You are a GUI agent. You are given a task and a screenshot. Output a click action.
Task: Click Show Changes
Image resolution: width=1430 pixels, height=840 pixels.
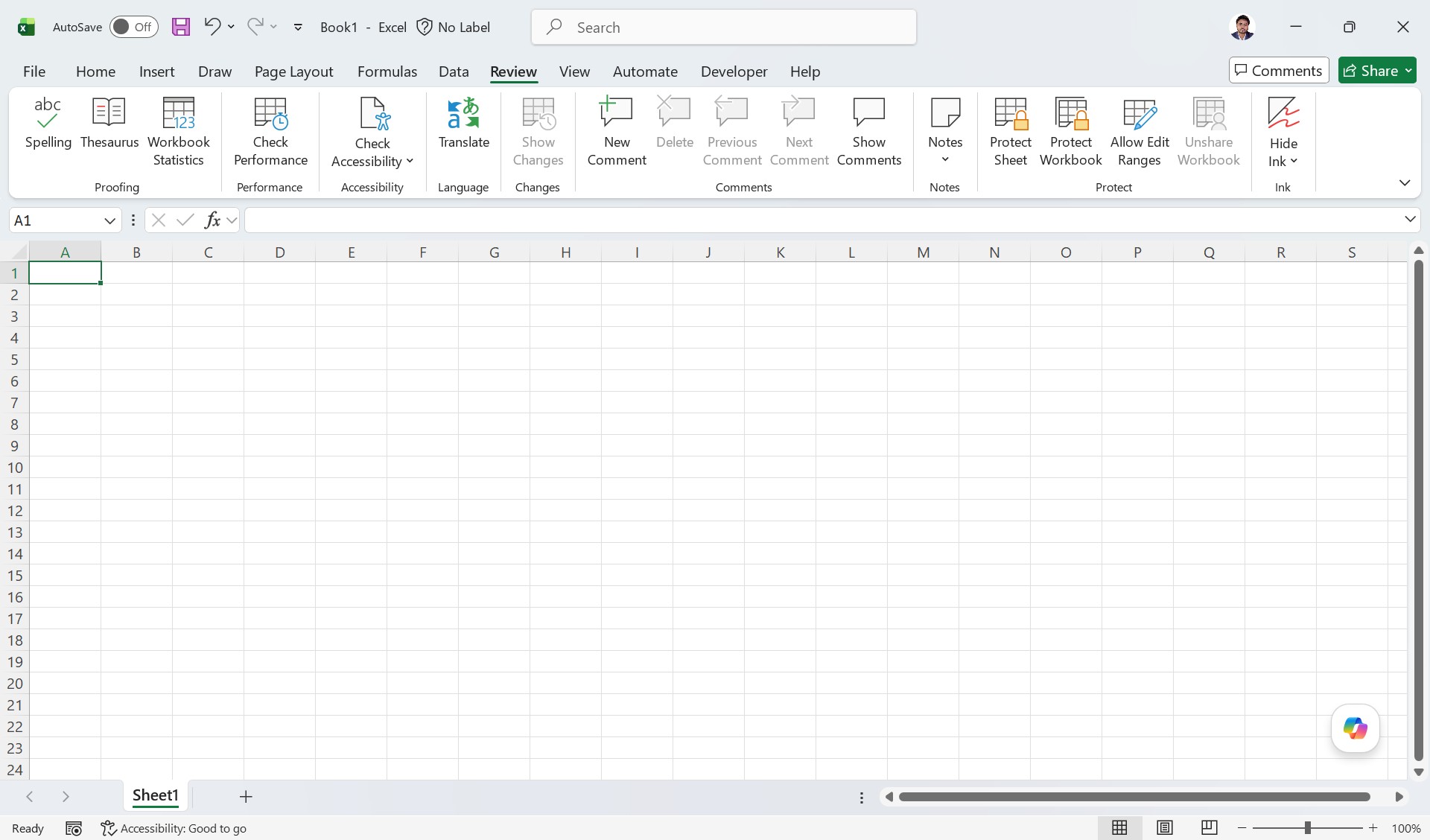pos(538,133)
